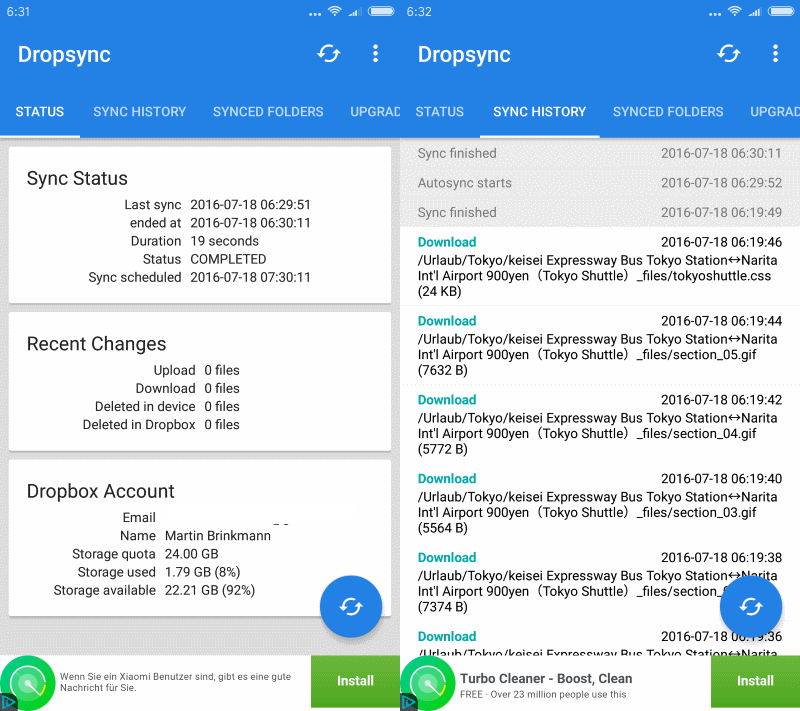The image size is (800, 711).
Task: Tap Install on the Xiaomi ad banner
Action: pos(355,681)
